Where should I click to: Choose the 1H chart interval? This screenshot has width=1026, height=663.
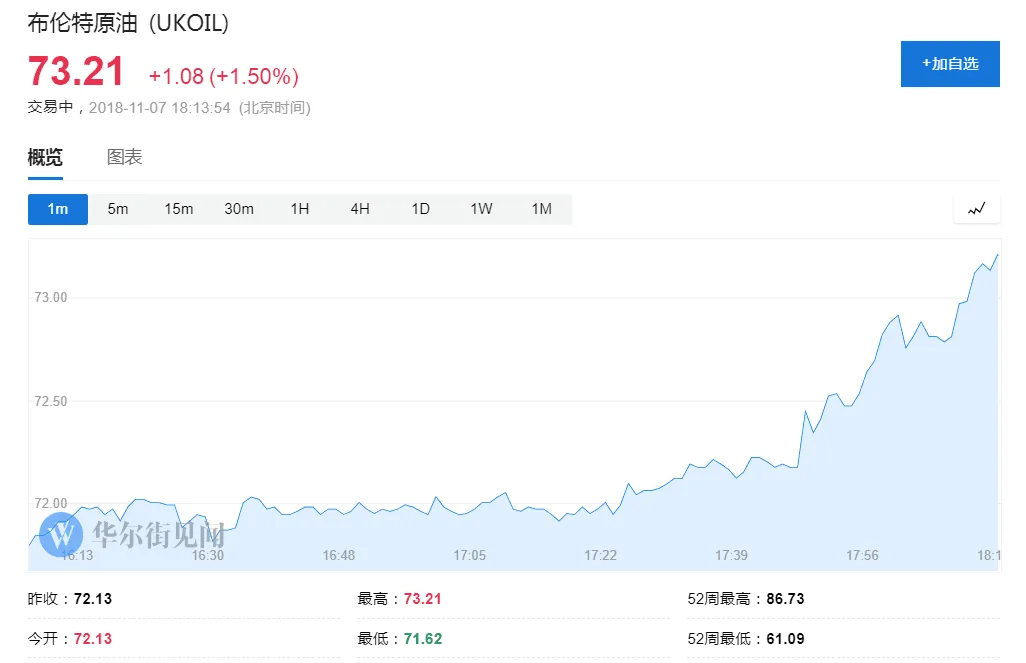click(300, 209)
